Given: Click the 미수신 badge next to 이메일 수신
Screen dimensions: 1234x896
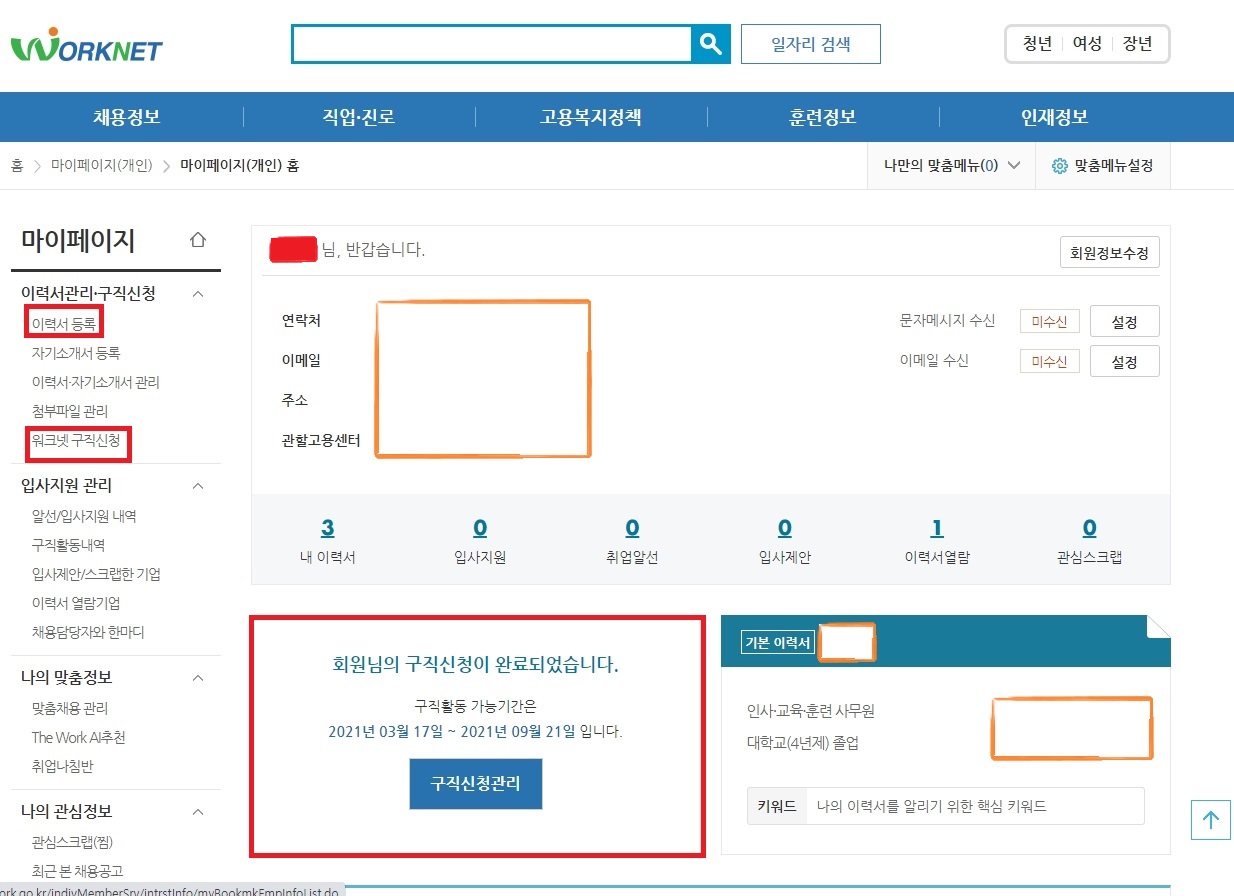Looking at the screenshot, I should pyautogui.click(x=1049, y=361).
